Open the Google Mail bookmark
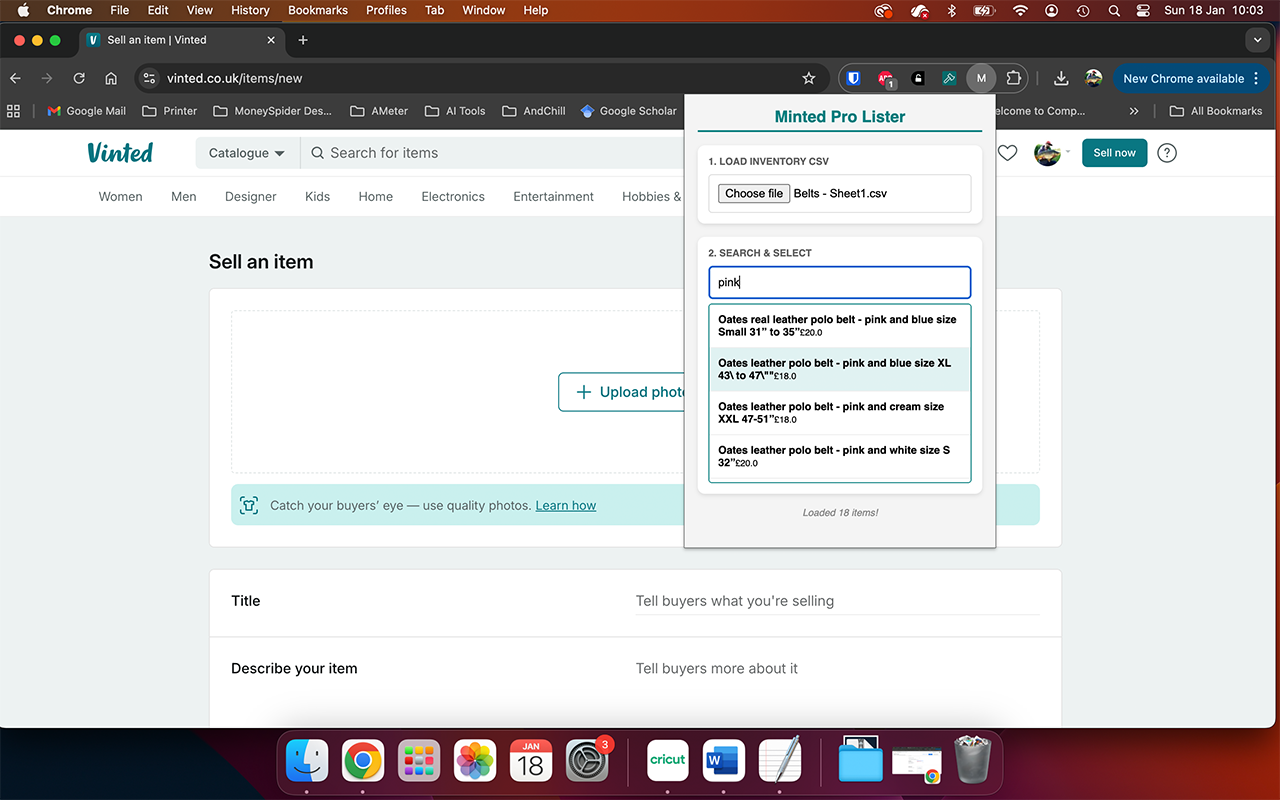The image size is (1280, 800). 87,111
